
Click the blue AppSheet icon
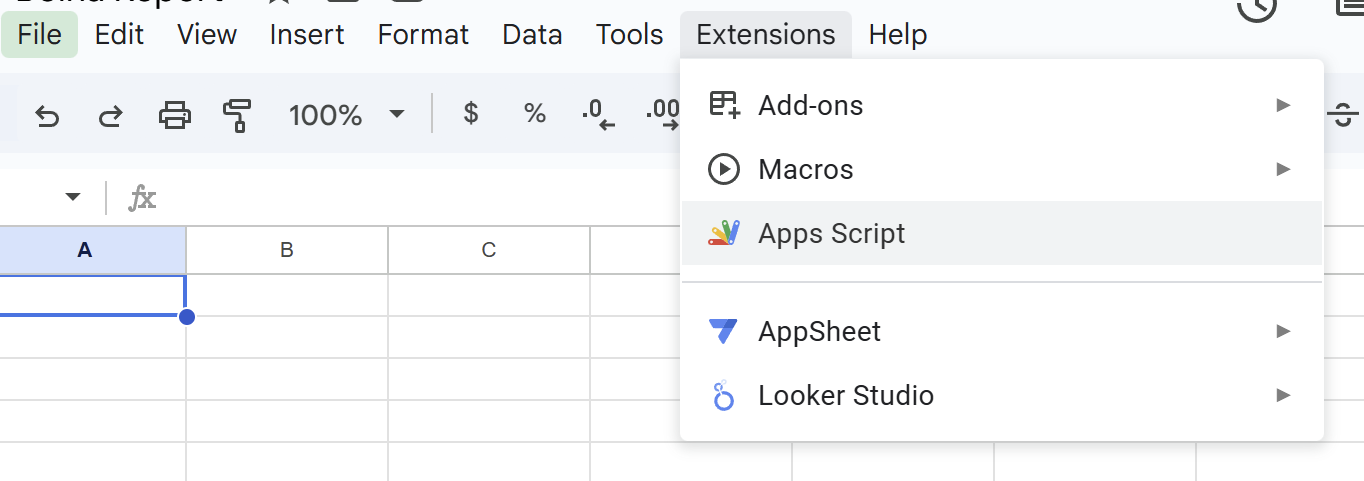coord(724,331)
